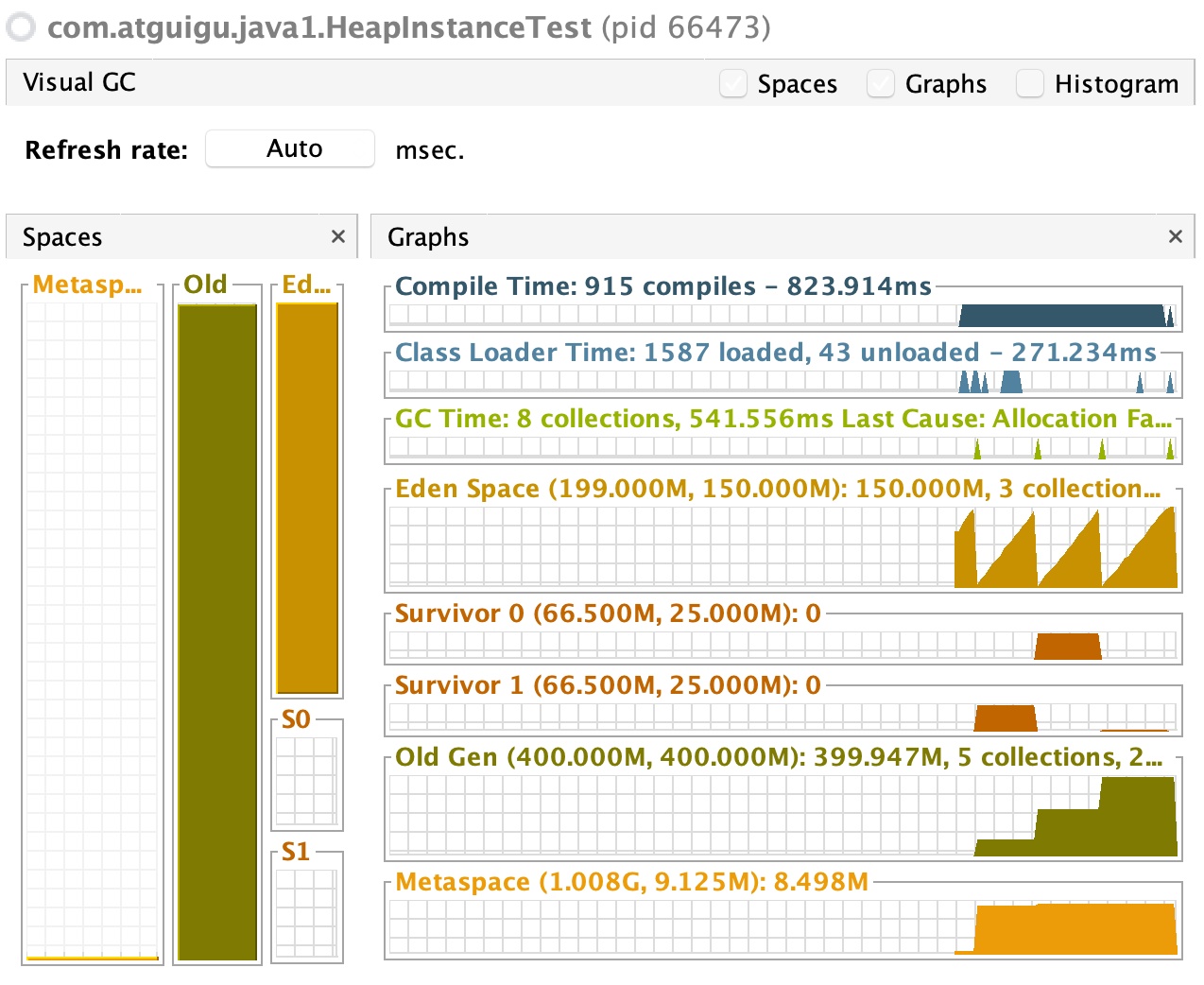Toggle the Spaces checkbox

tap(733, 84)
